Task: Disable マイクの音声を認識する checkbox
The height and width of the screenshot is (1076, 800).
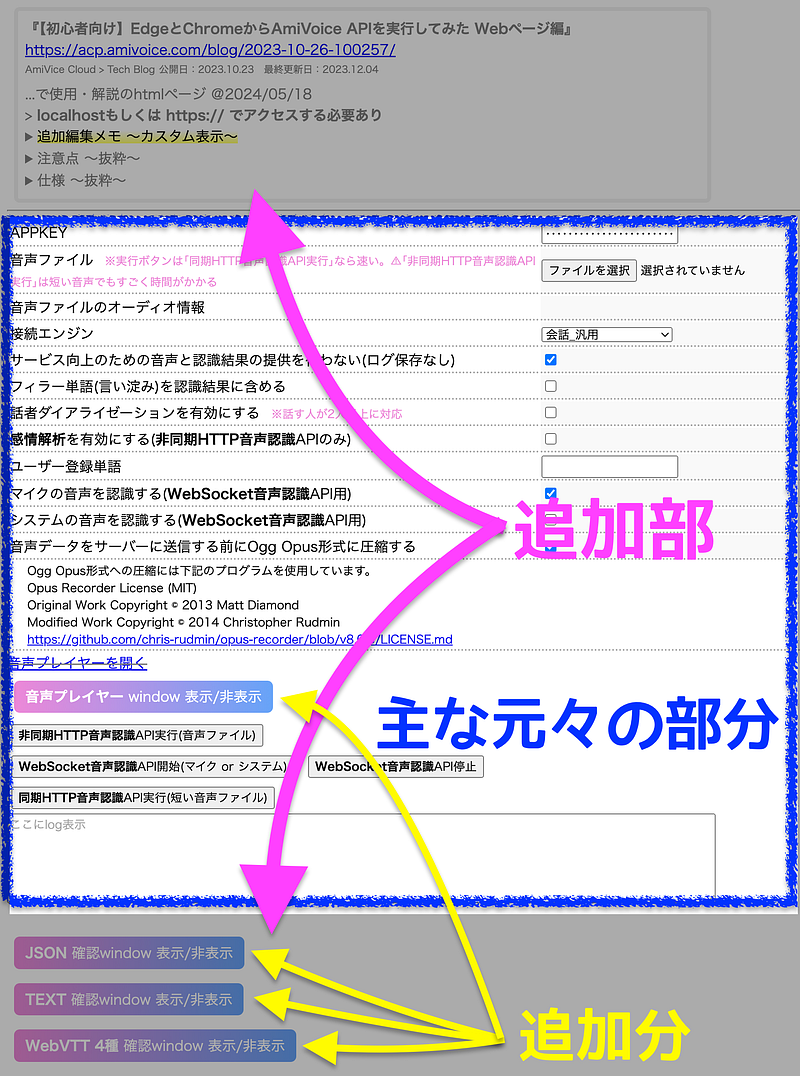Action: click(549, 492)
